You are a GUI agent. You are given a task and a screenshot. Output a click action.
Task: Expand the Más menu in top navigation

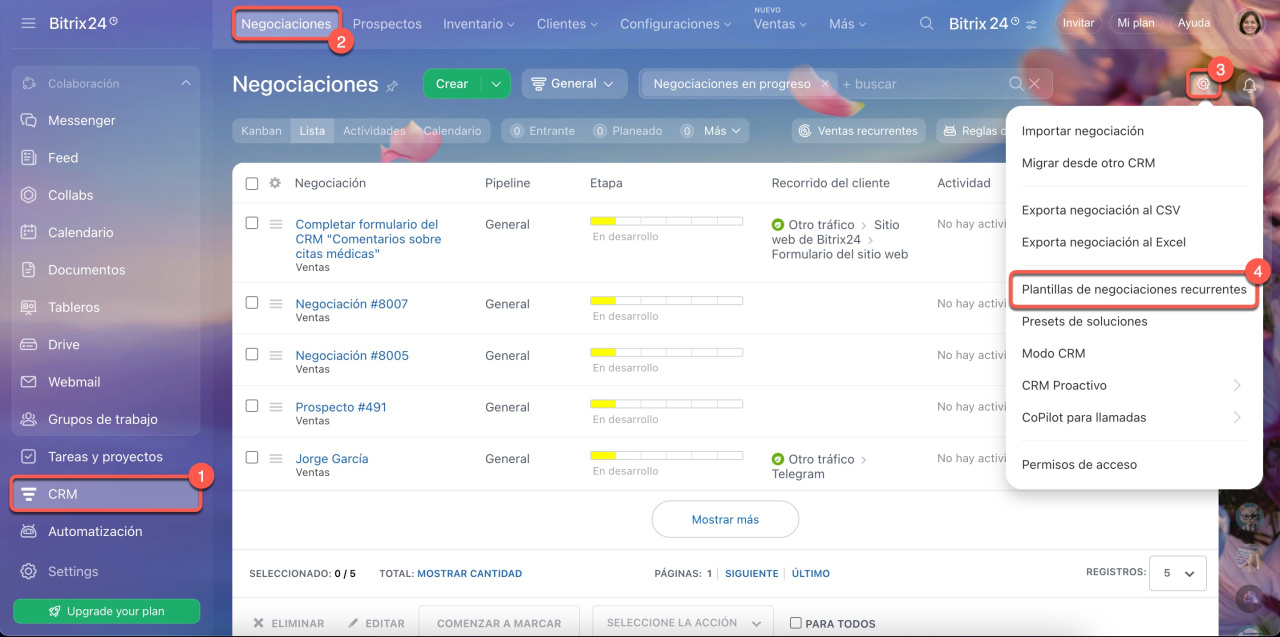[x=848, y=23]
